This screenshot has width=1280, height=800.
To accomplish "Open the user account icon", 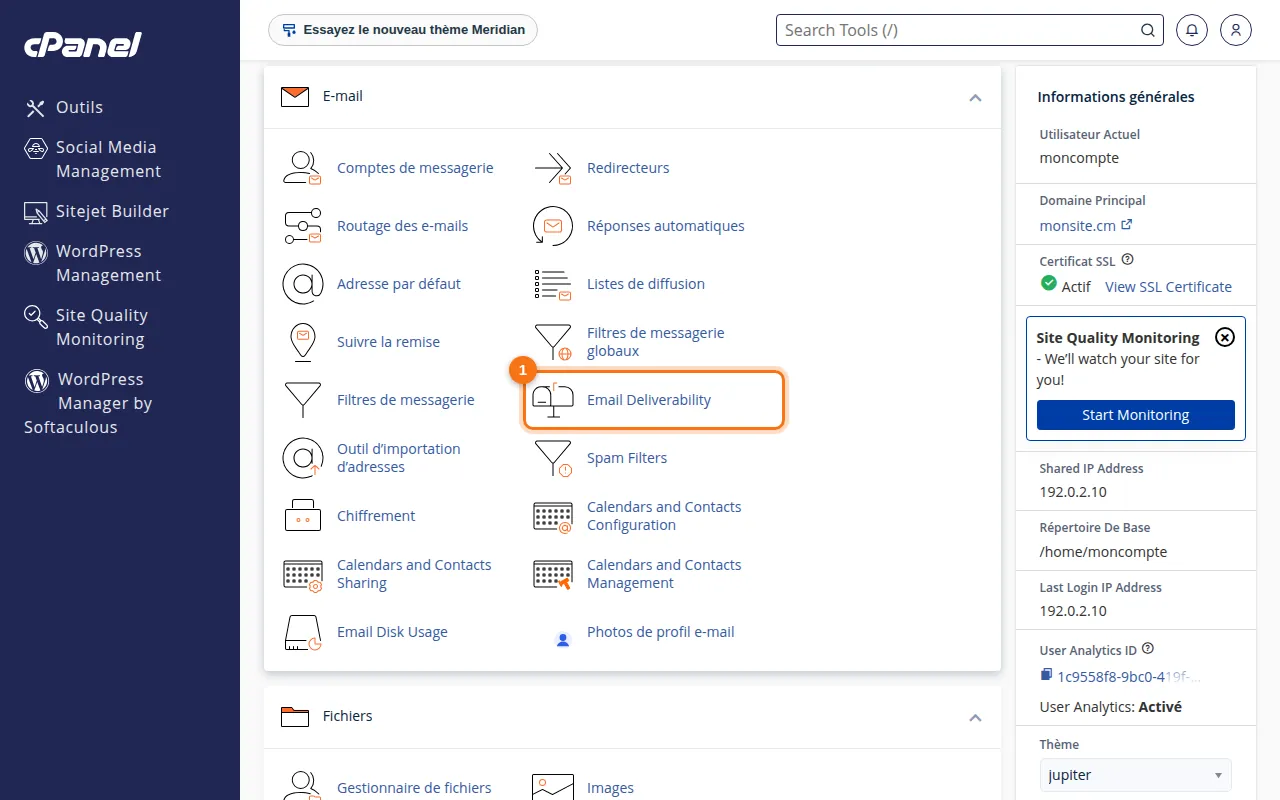I will click(x=1236, y=30).
